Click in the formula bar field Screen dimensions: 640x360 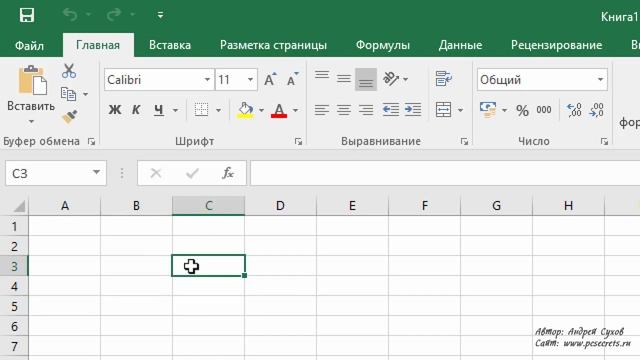[x=445, y=173]
